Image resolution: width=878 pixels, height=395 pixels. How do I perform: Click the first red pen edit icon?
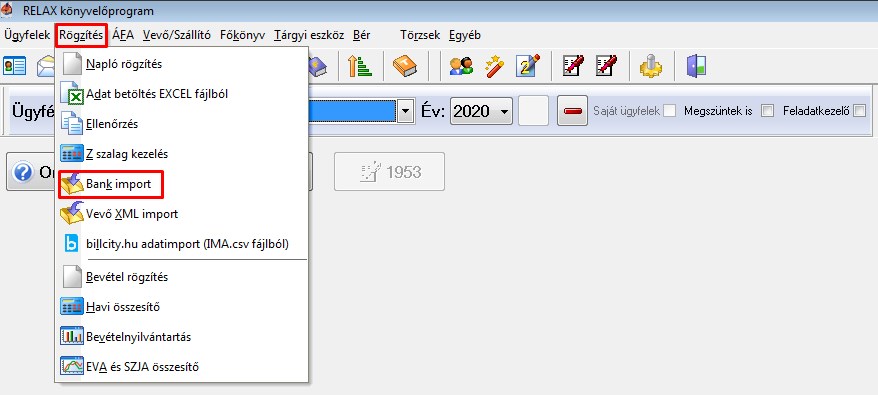(573, 66)
